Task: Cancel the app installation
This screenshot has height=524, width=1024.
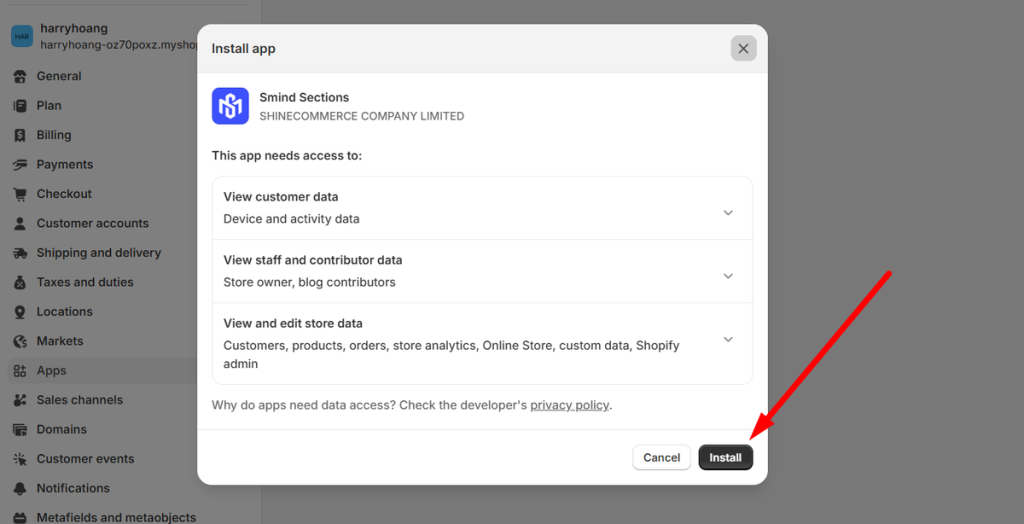Action: coord(662,457)
